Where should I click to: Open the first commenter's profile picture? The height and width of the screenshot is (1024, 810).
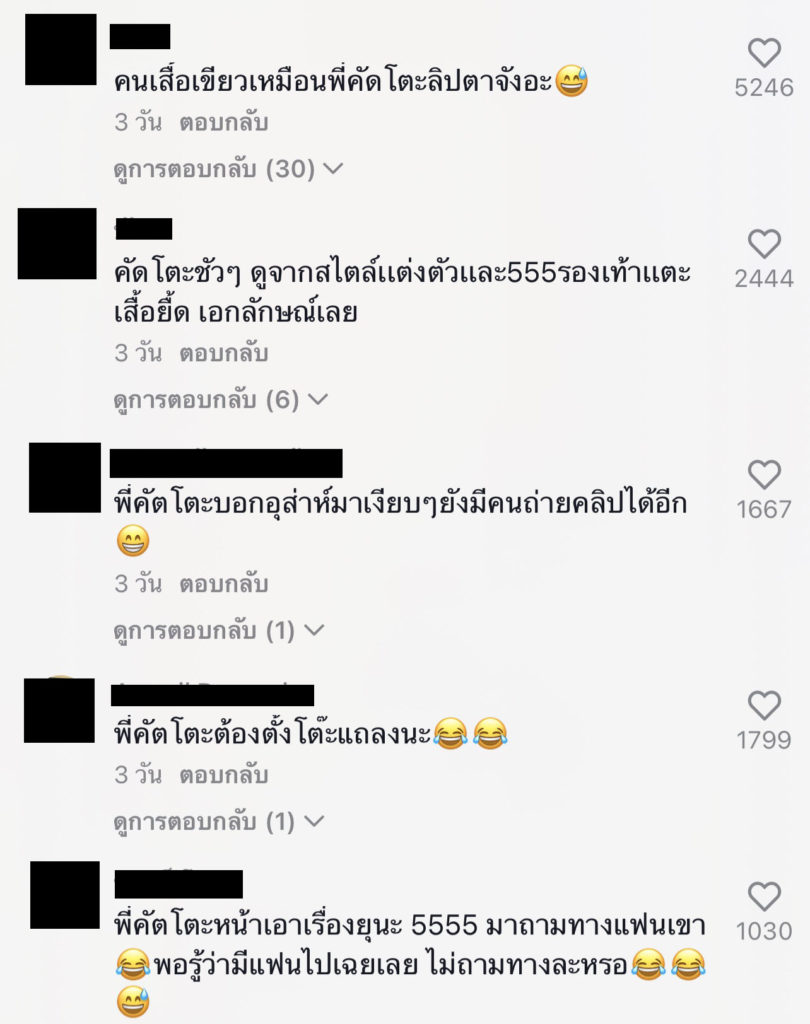pyautogui.click(x=61, y=50)
